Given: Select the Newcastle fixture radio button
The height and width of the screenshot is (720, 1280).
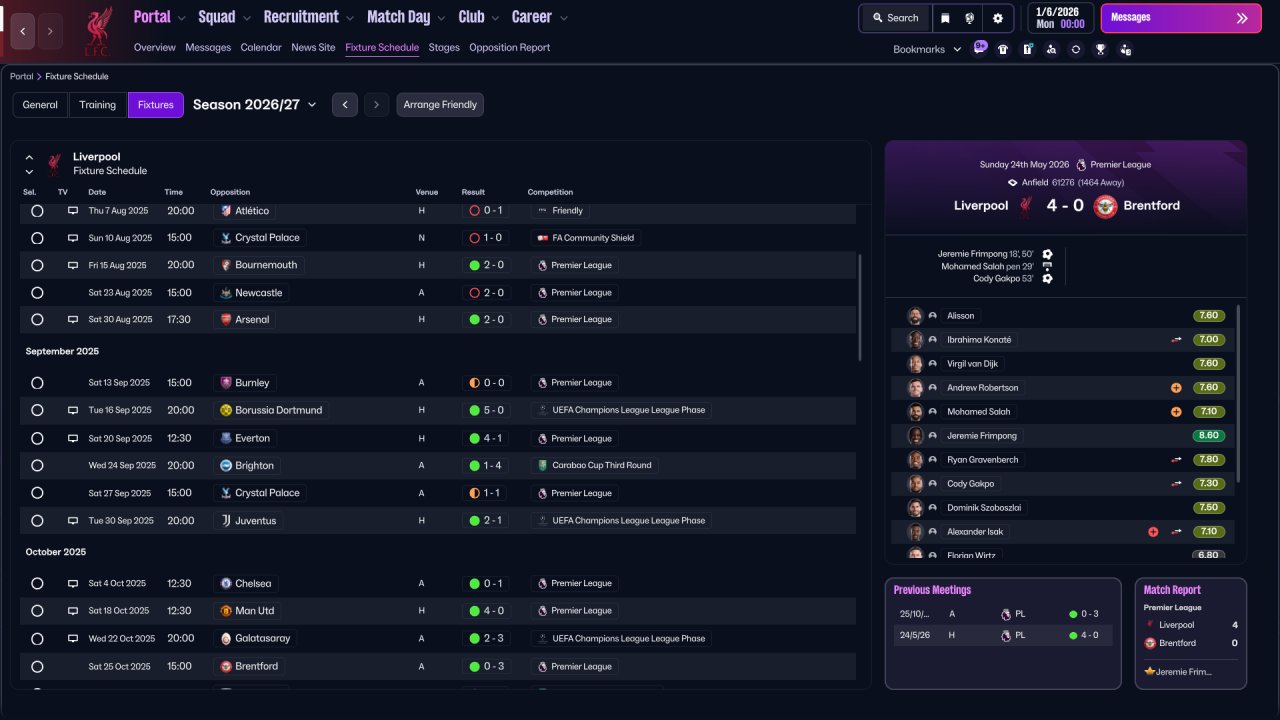Looking at the screenshot, I should (x=37, y=293).
